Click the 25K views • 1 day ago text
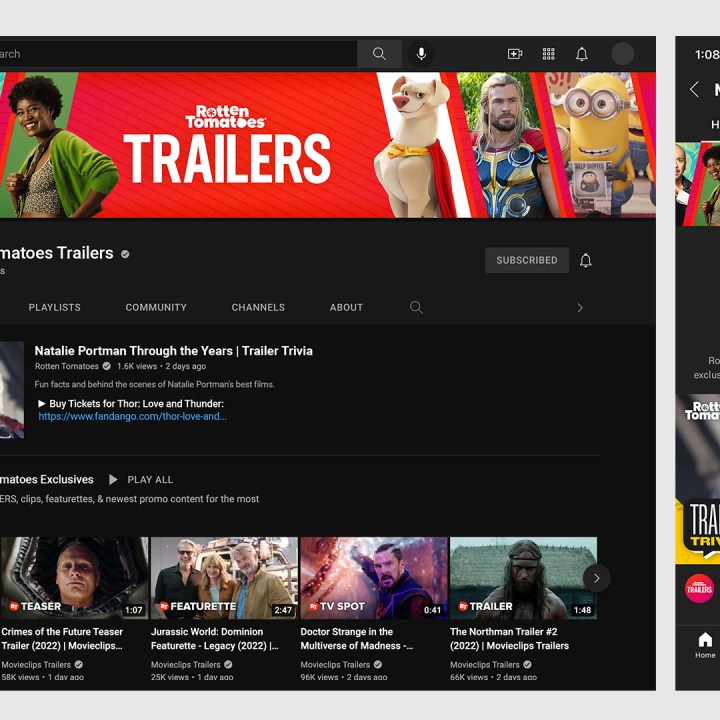Screen dimensions: 720x720 tap(192, 677)
